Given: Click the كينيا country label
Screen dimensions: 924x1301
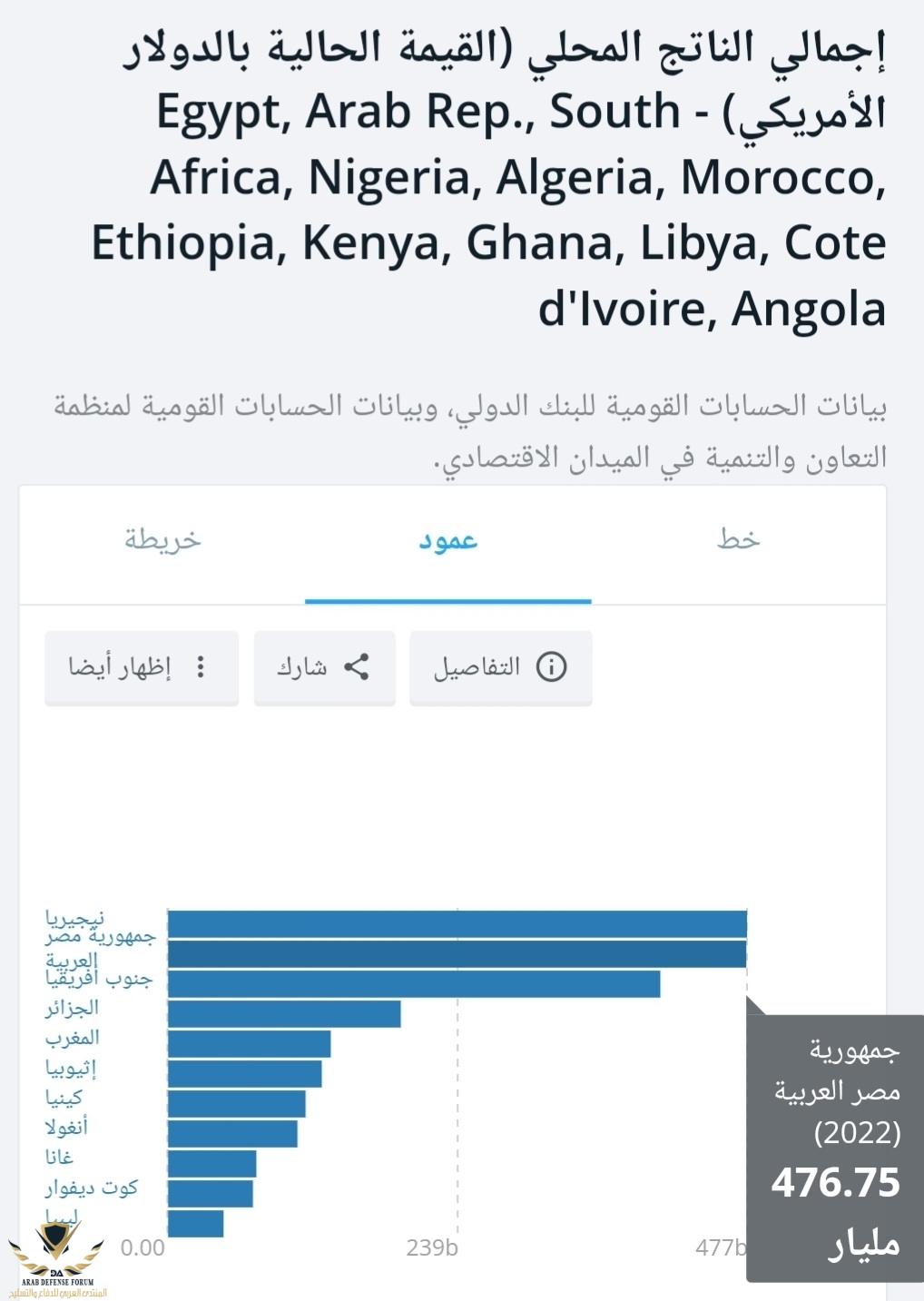Looking at the screenshot, I should coord(64,1098).
